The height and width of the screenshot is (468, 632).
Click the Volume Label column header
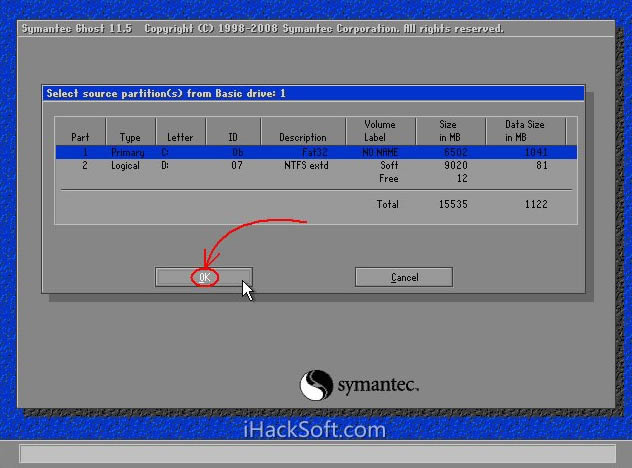[380, 131]
